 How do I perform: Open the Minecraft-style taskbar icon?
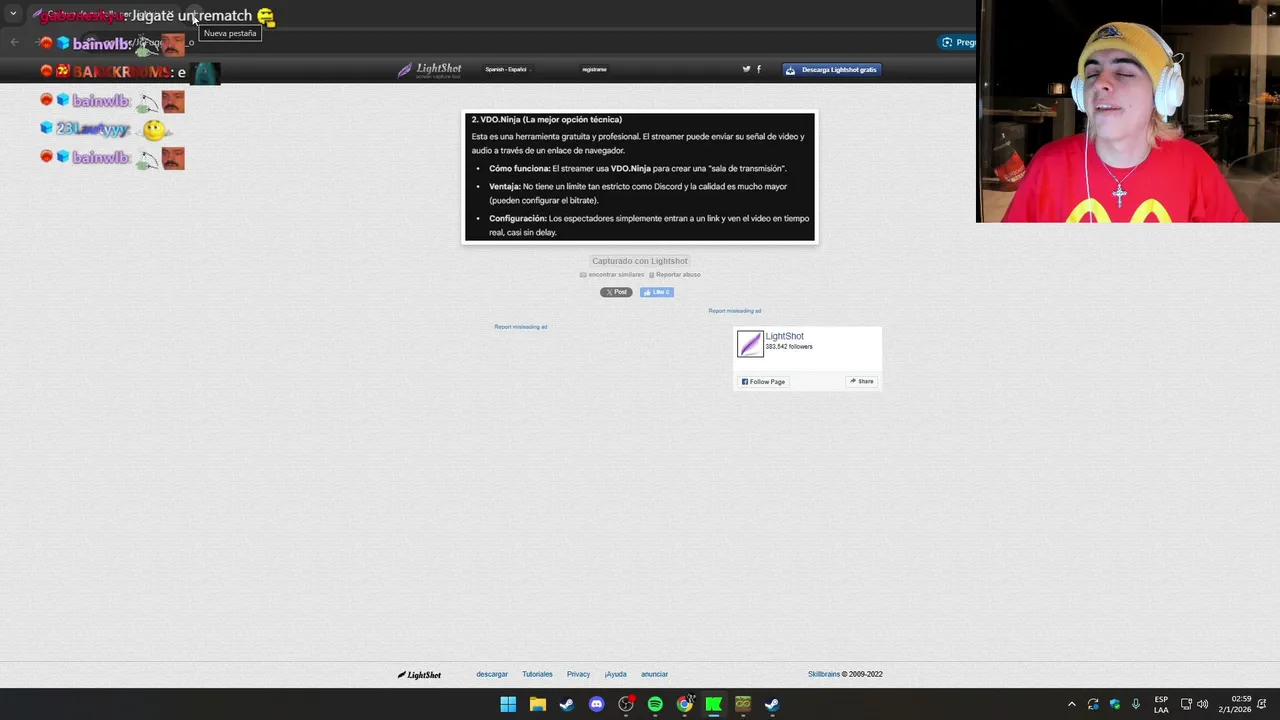coord(743,704)
